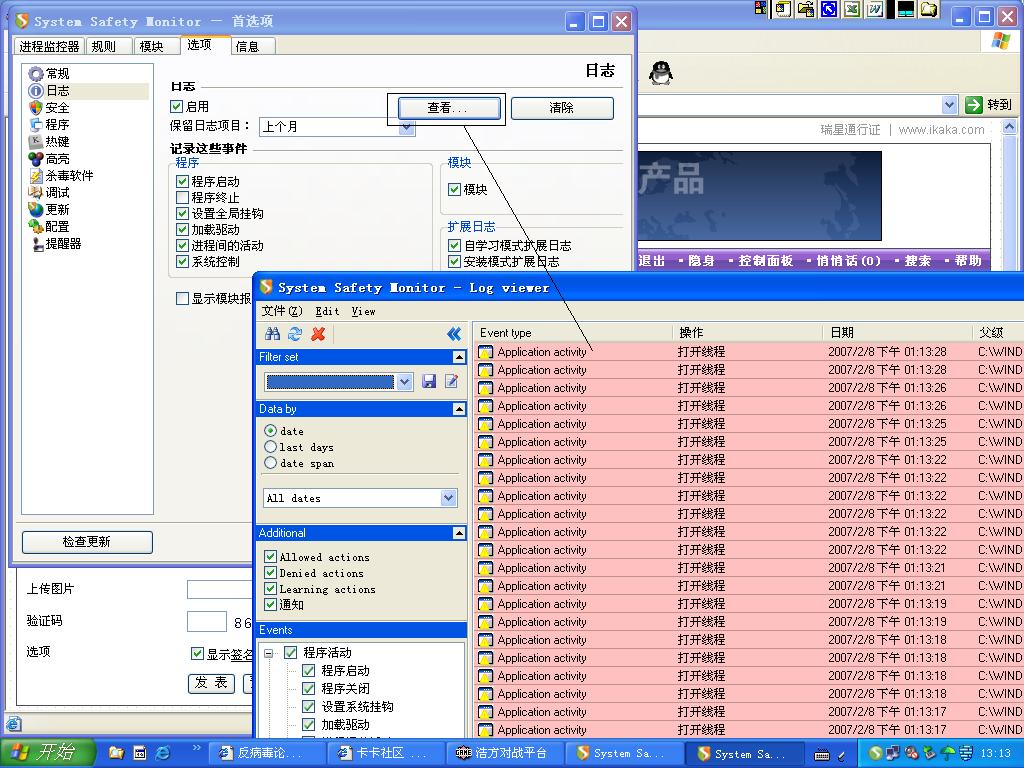Click the blue fullscreen arrow icon in top bar
The height and width of the screenshot is (768, 1024).
[x=829, y=8]
